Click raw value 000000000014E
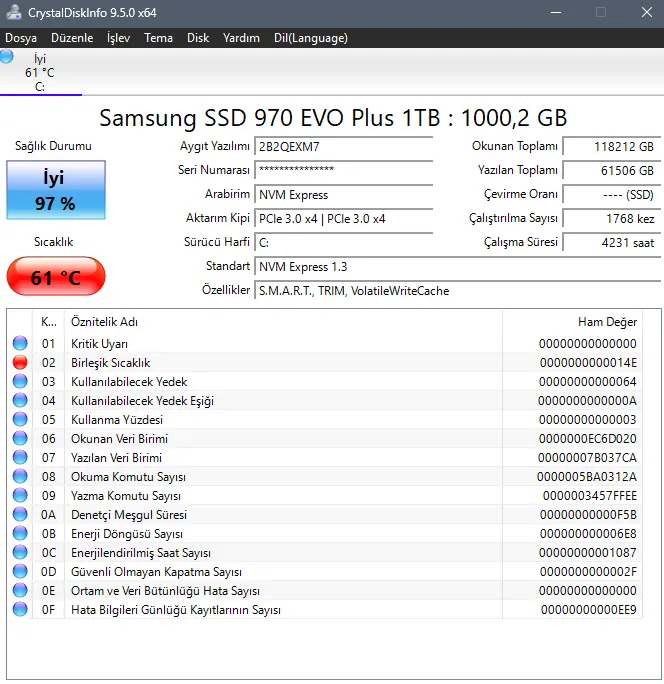Image resolution: width=664 pixels, height=684 pixels. point(588,363)
